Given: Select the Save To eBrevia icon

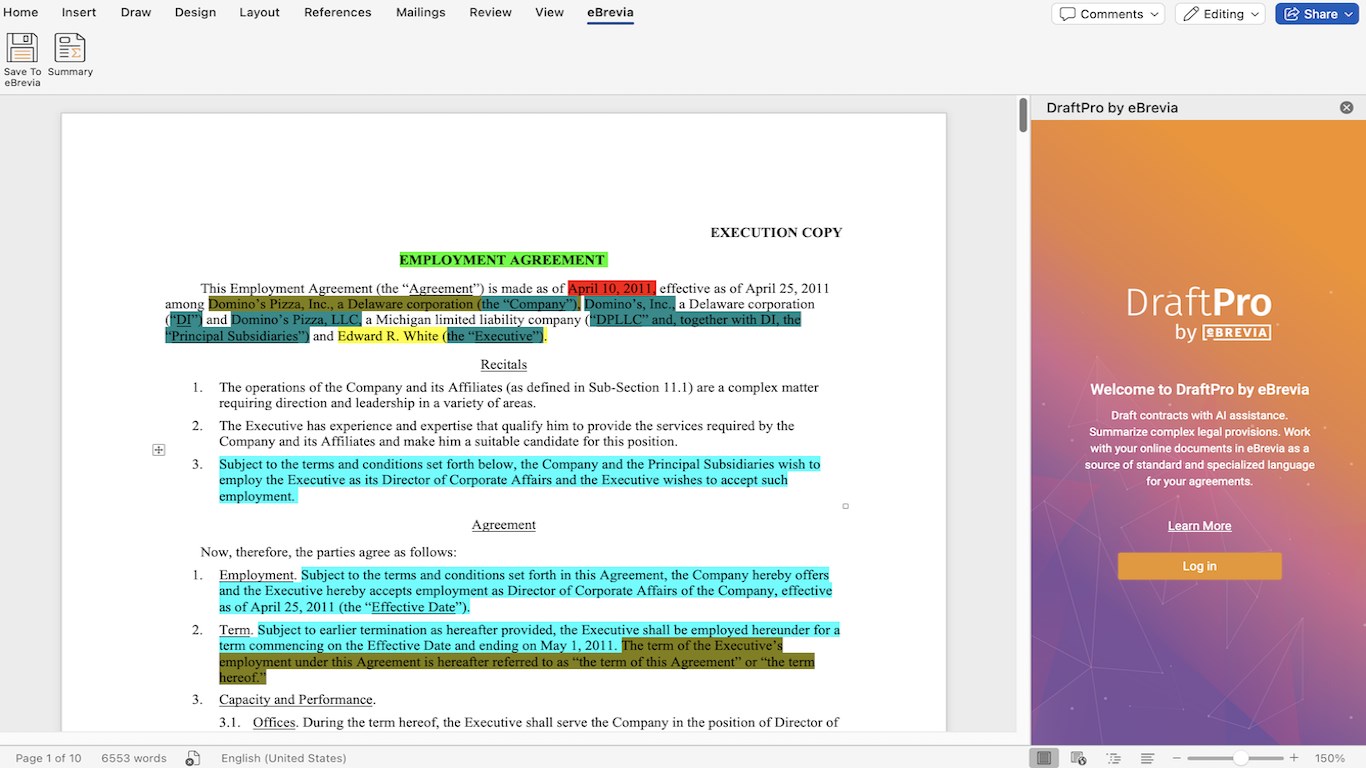Looking at the screenshot, I should [21, 57].
